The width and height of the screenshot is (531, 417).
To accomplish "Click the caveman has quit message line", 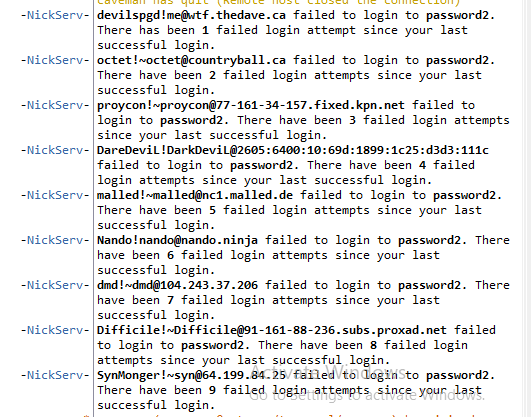I will coord(279,3).
